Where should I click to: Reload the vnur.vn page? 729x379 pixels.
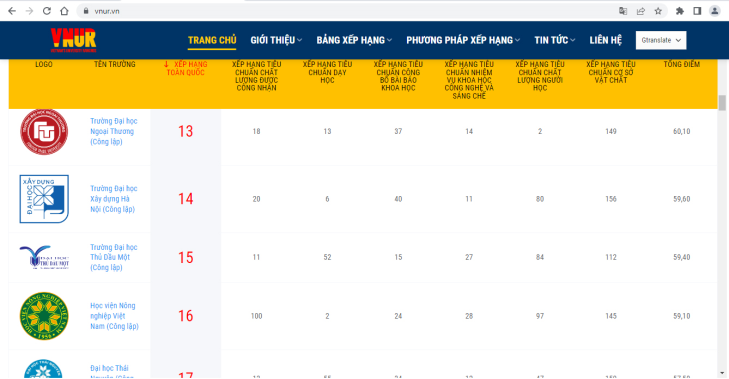coord(46,11)
